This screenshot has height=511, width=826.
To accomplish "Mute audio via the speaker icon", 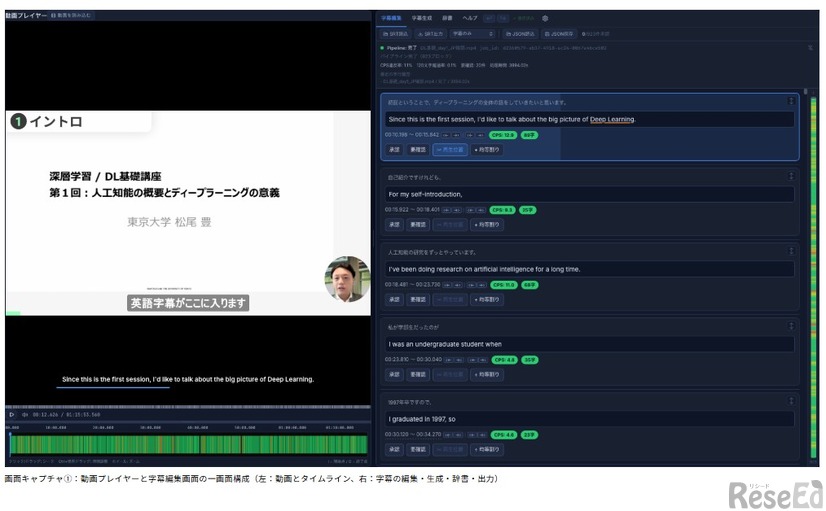I will [x=24, y=415].
